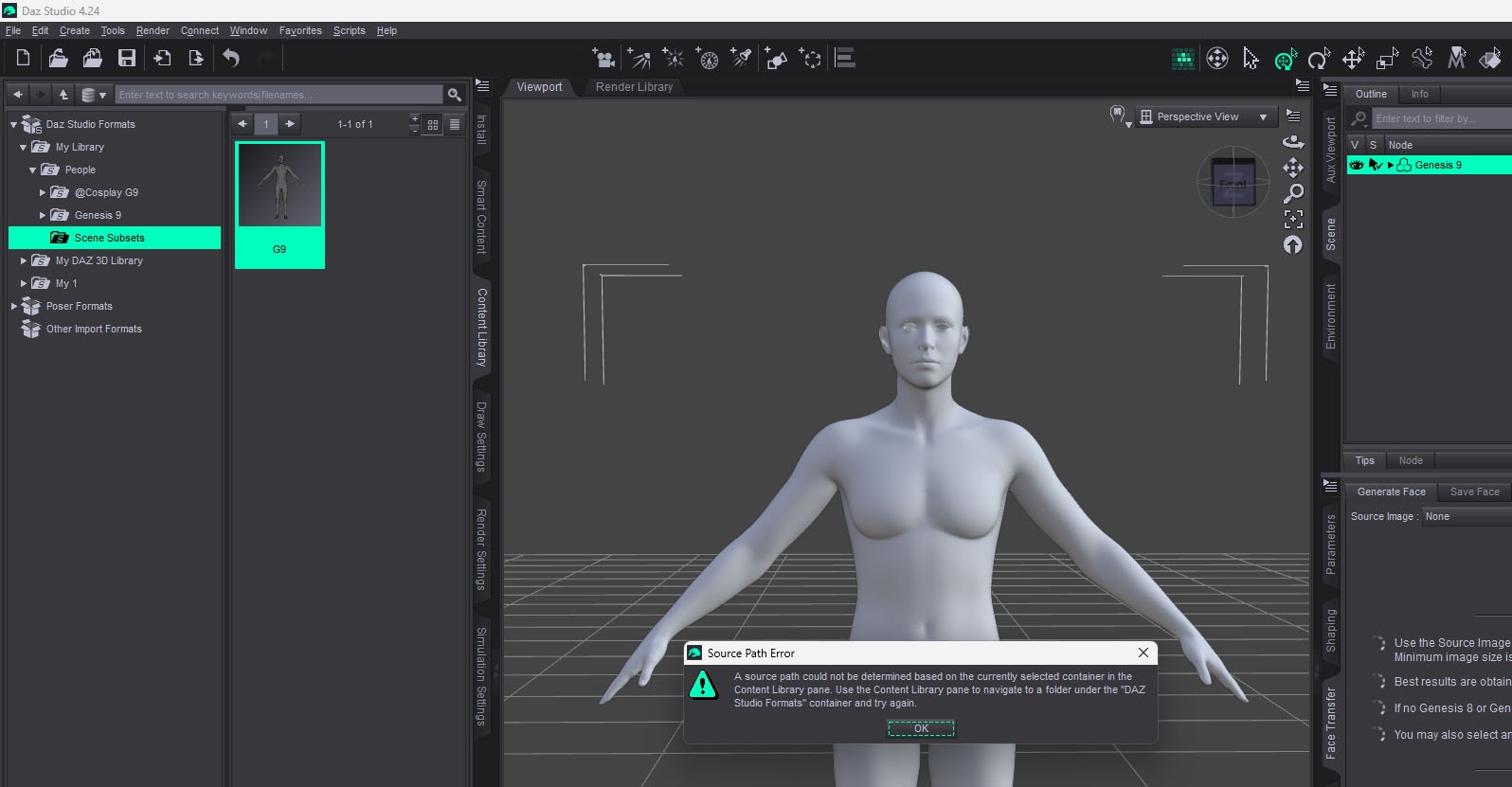Click the Orbit camera icon in viewport
The width and height of the screenshot is (1512, 787).
coord(1293,142)
